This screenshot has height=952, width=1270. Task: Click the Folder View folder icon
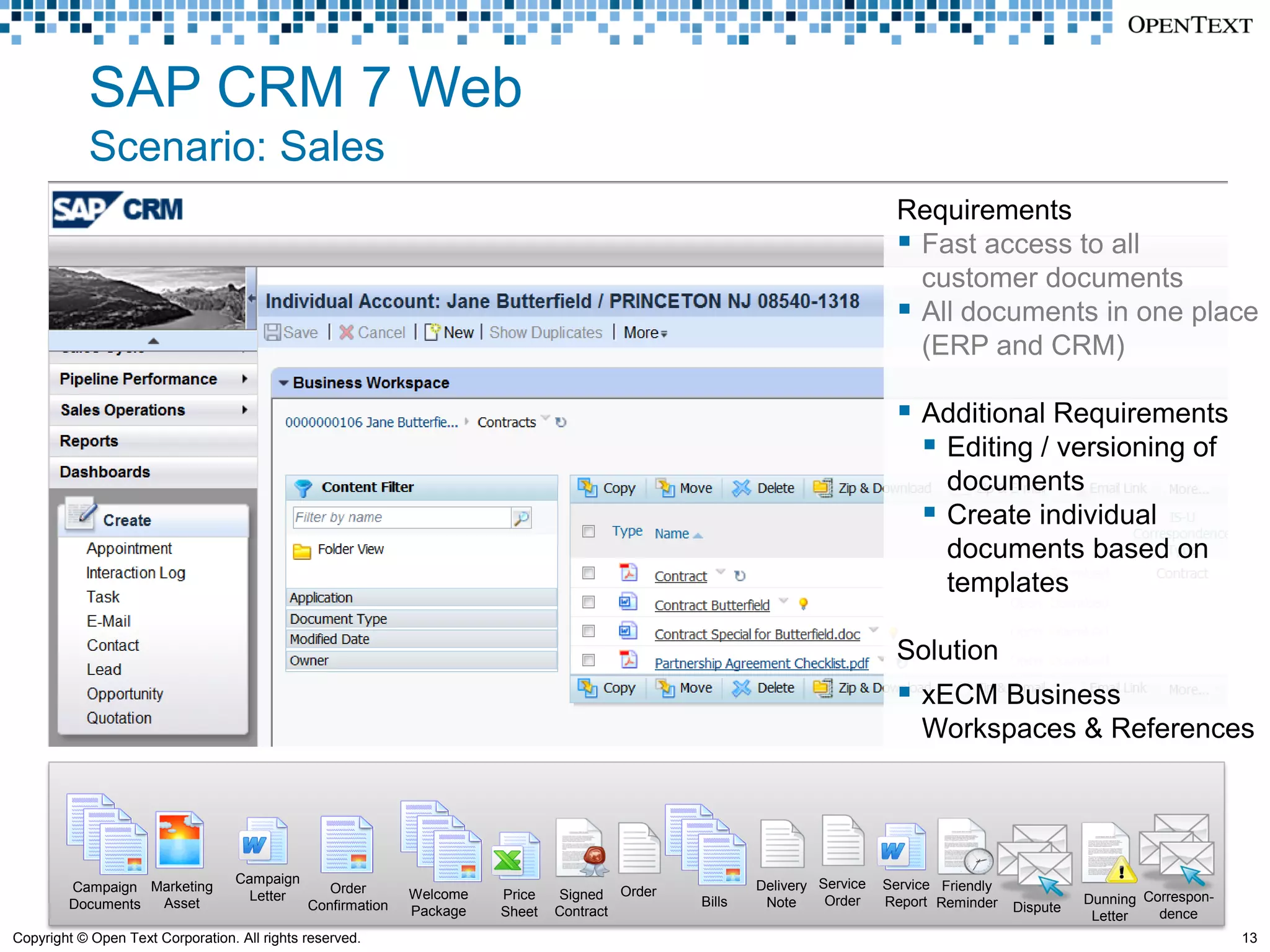click(302, 551)
